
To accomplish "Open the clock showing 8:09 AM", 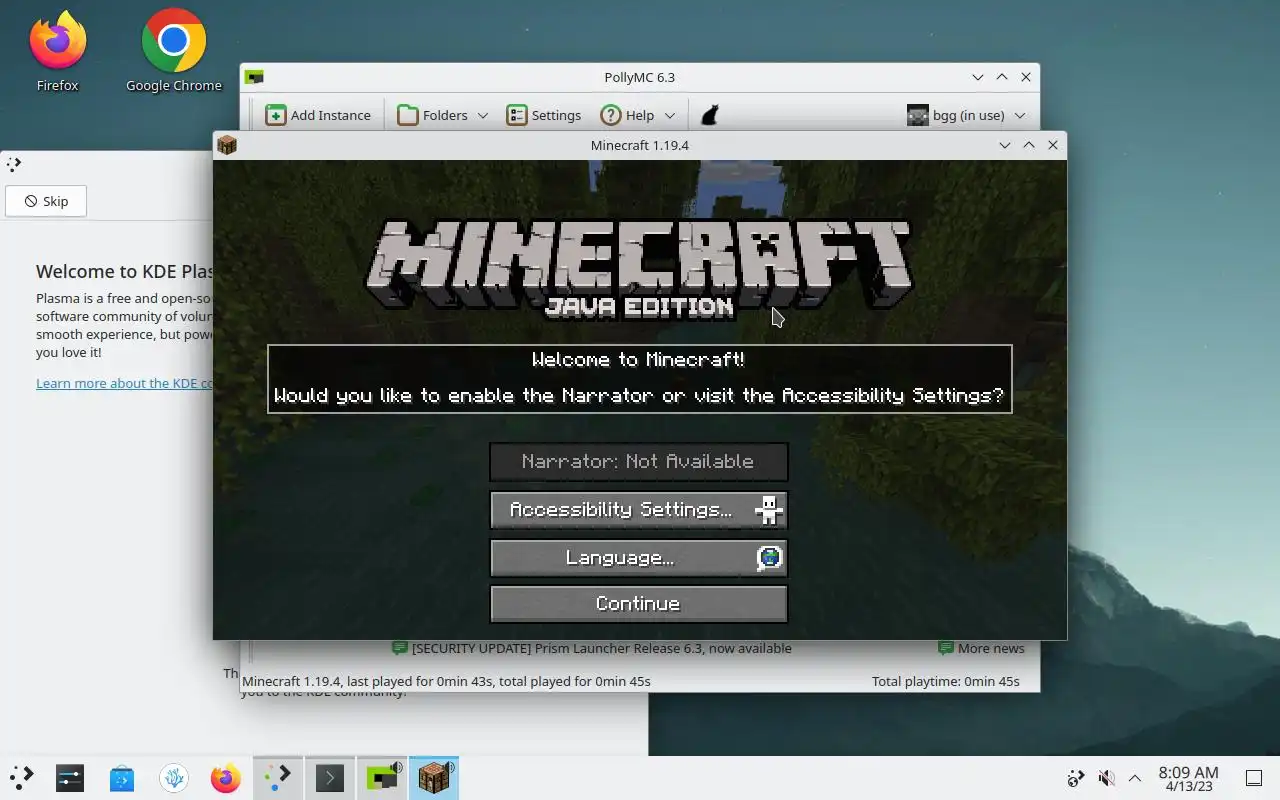I will pyautogui.click(x=1188, y=778).
